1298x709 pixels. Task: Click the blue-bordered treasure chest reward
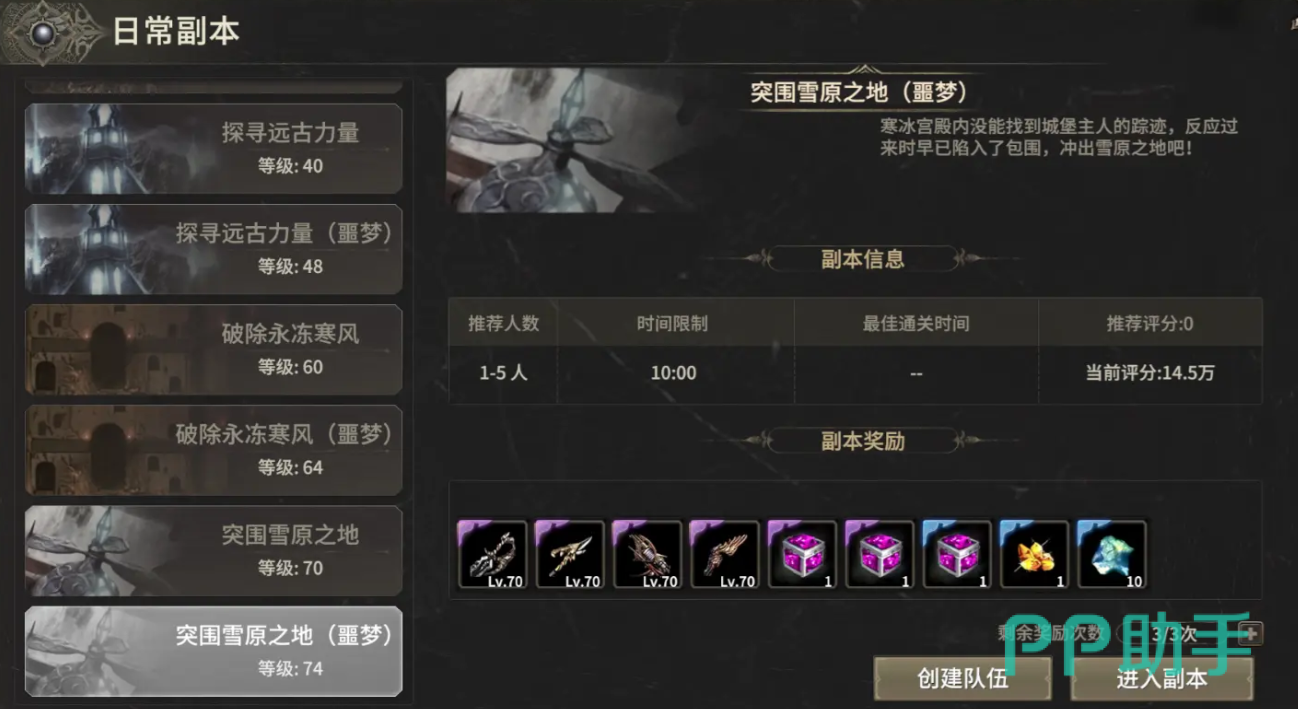click(x=957, y=554)
